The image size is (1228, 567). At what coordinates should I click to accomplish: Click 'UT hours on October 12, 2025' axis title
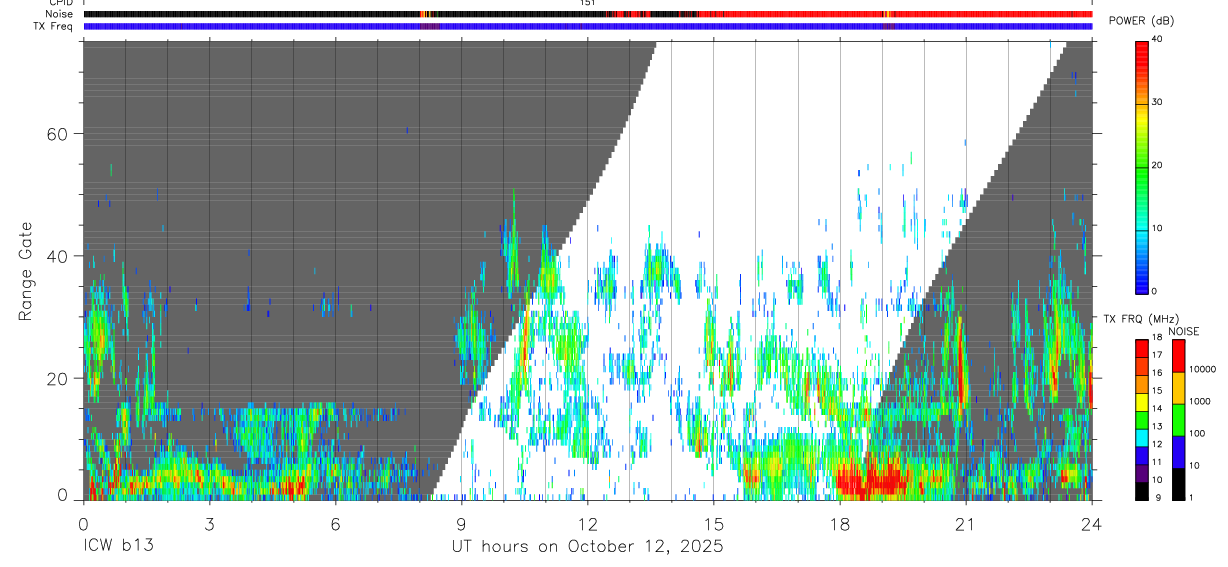point(588,547)
